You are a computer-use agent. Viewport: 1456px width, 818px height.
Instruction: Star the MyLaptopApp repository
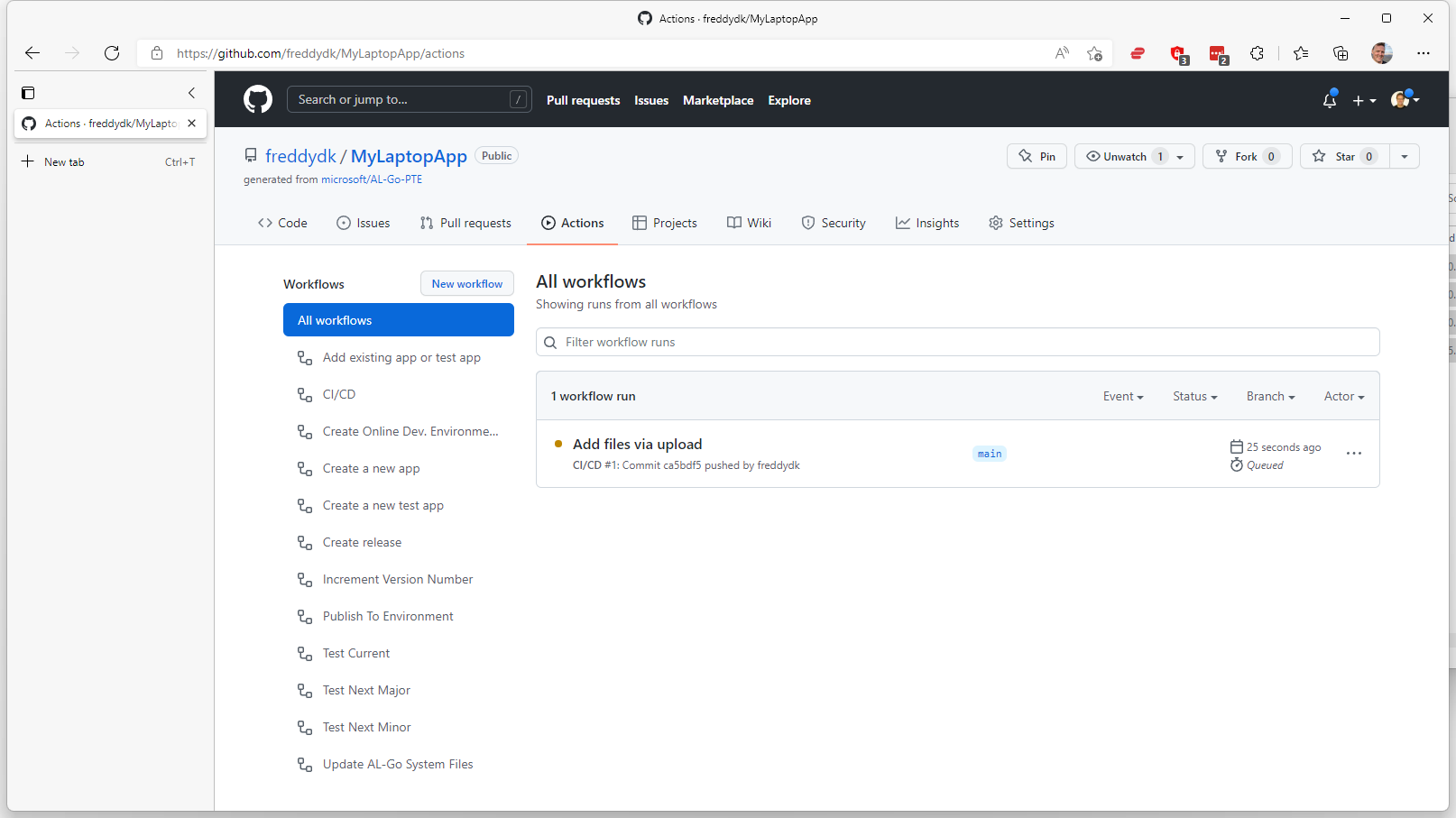pyautogui.click(x=1342, y=156)
